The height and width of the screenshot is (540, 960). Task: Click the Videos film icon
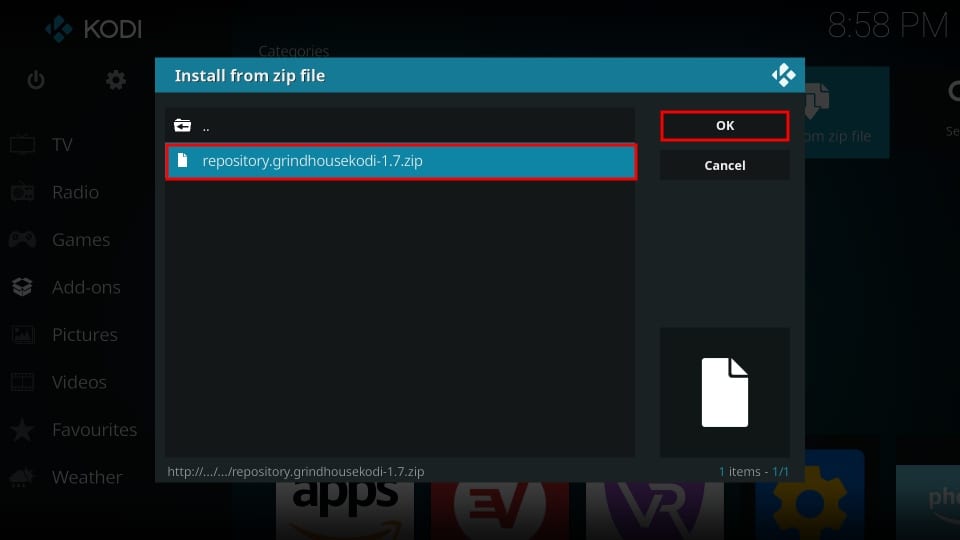pyautogui.click(x=23, y=382)
